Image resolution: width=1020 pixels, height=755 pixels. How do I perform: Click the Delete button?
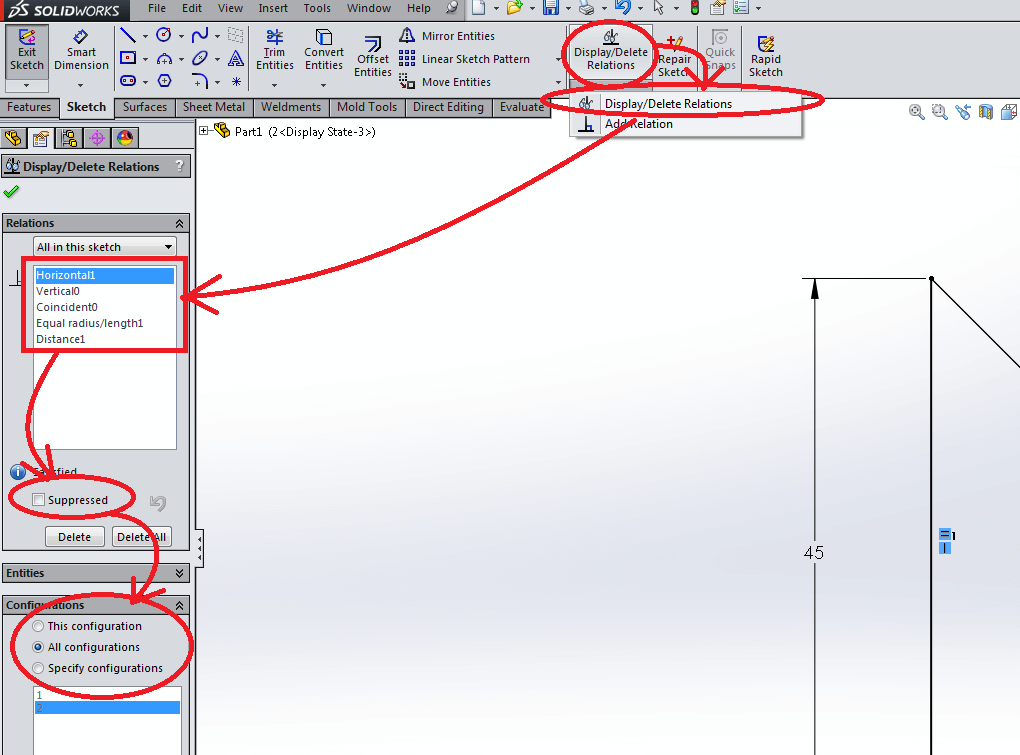74,537
